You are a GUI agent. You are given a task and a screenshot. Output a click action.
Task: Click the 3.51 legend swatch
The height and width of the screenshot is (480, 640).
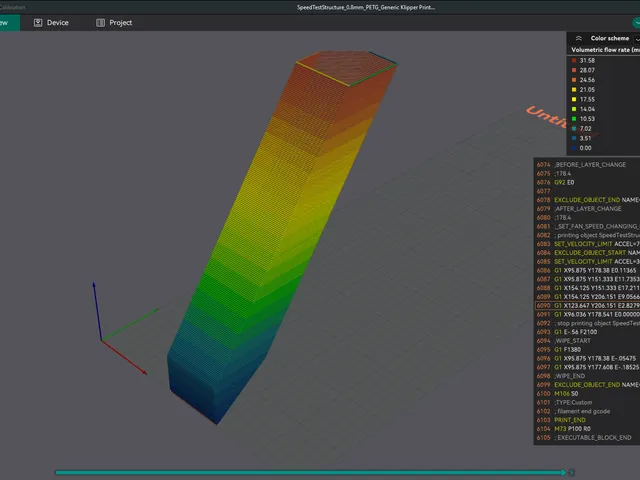click(x=574, y=138)
